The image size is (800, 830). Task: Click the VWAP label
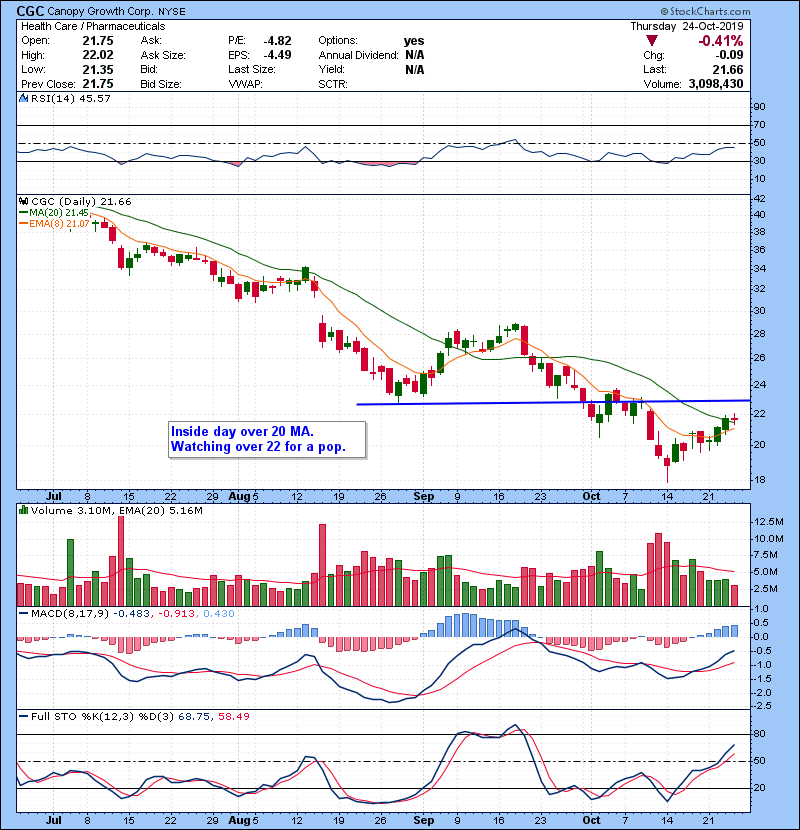[x=245, y=84]
